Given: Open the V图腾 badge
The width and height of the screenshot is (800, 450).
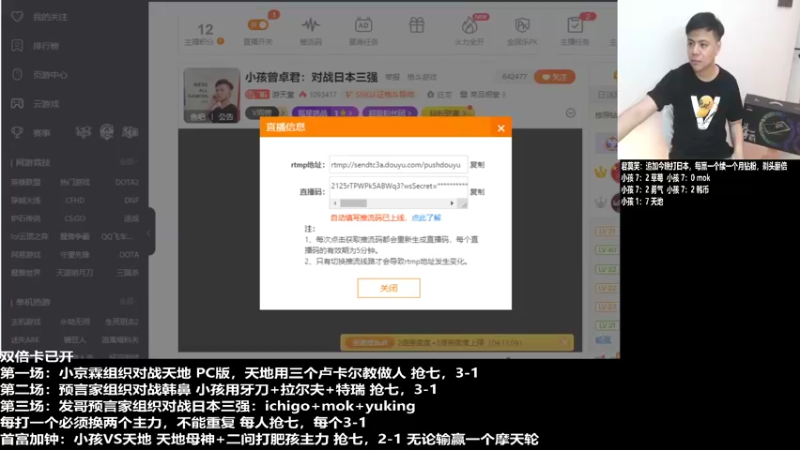Looking at the screenshot, I should [262, 112].
